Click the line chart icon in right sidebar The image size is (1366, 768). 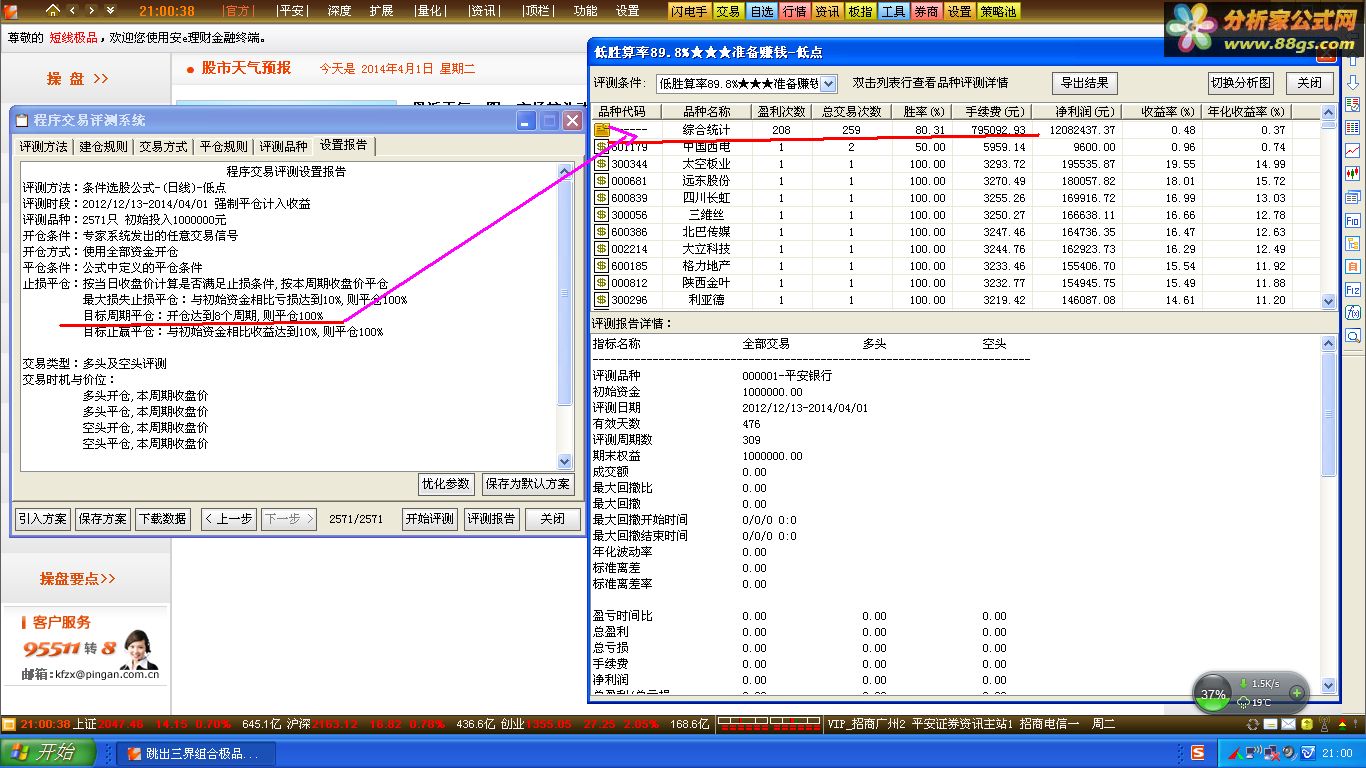click(x=1353, y=151)
